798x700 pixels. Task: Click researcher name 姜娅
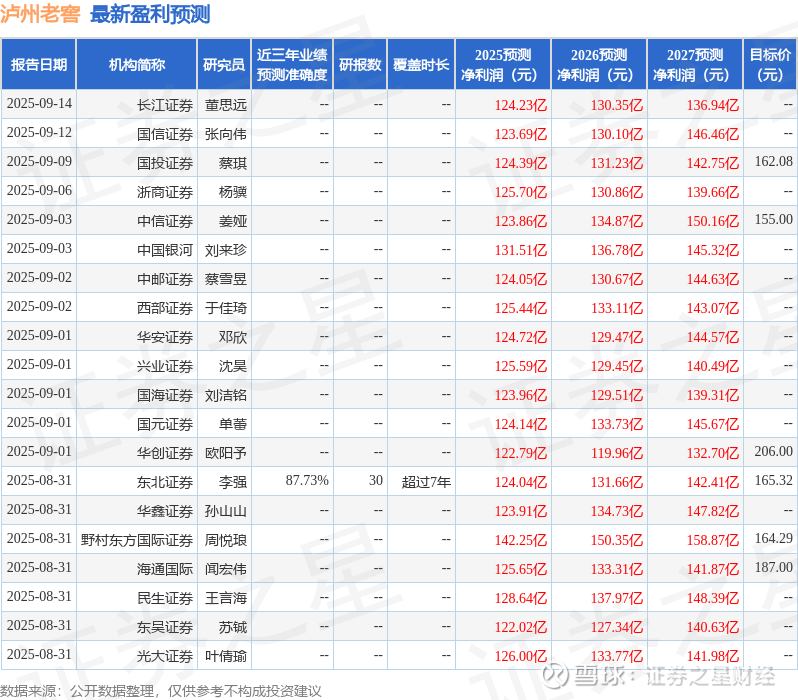[x=233, y=221]
